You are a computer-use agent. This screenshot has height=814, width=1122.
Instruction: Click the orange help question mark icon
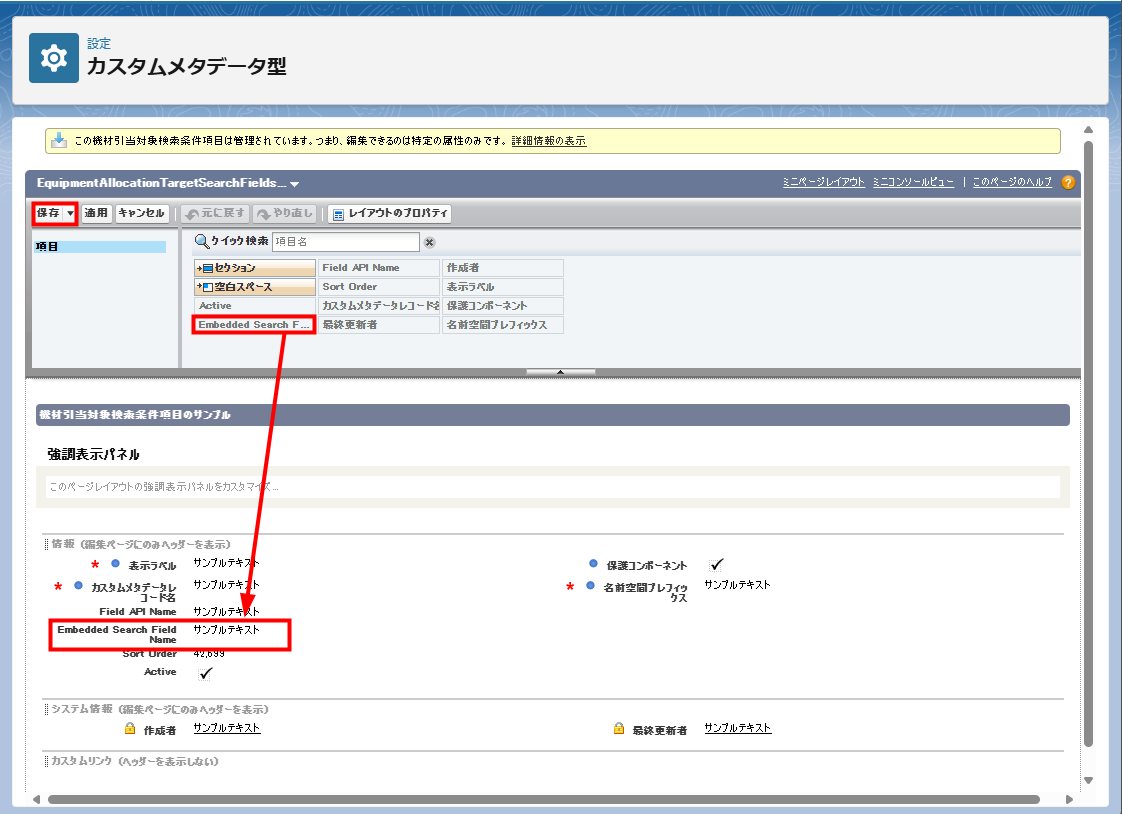[1068, 182]
